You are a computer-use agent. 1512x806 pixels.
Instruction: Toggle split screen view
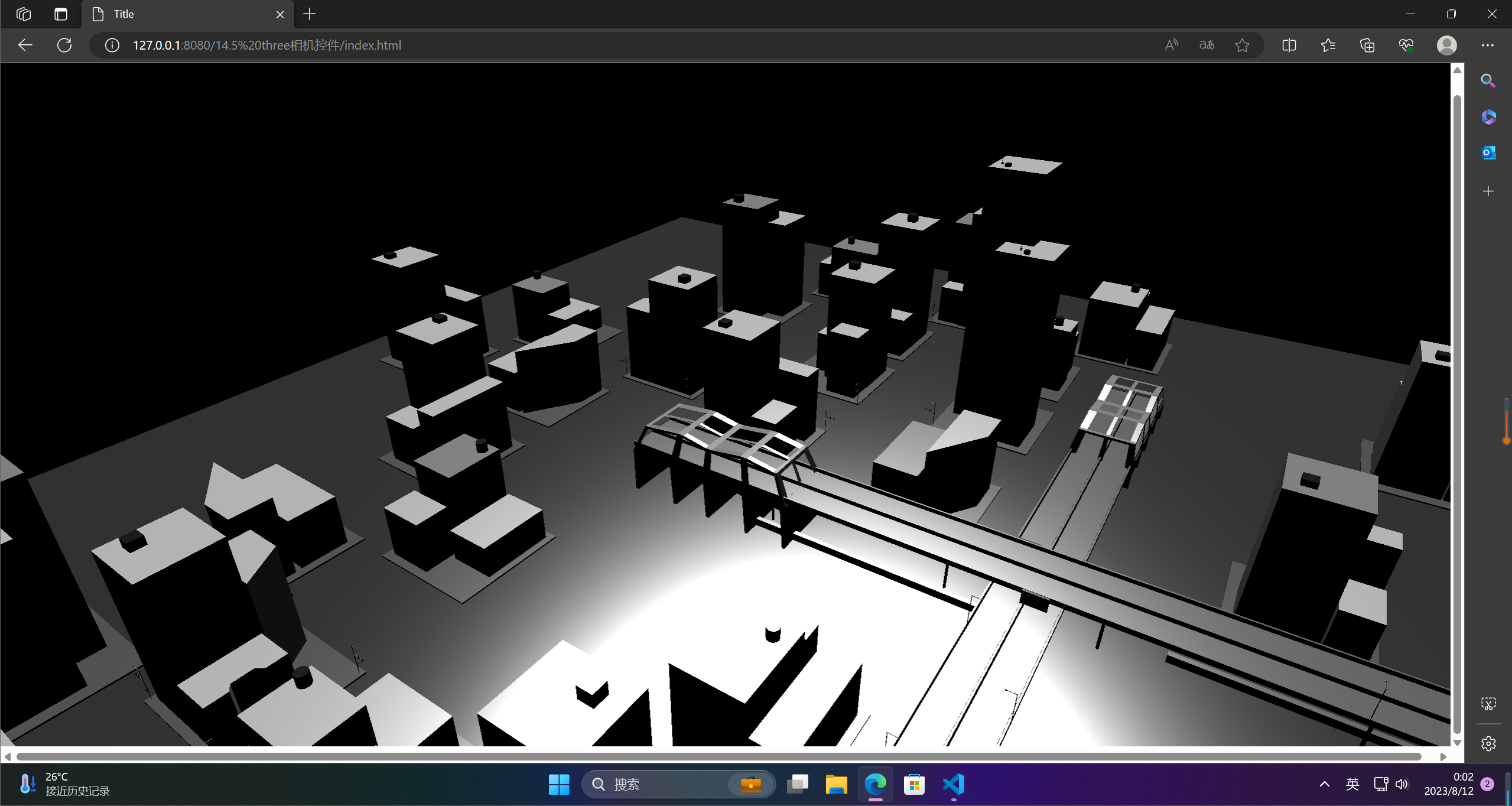1289,45
